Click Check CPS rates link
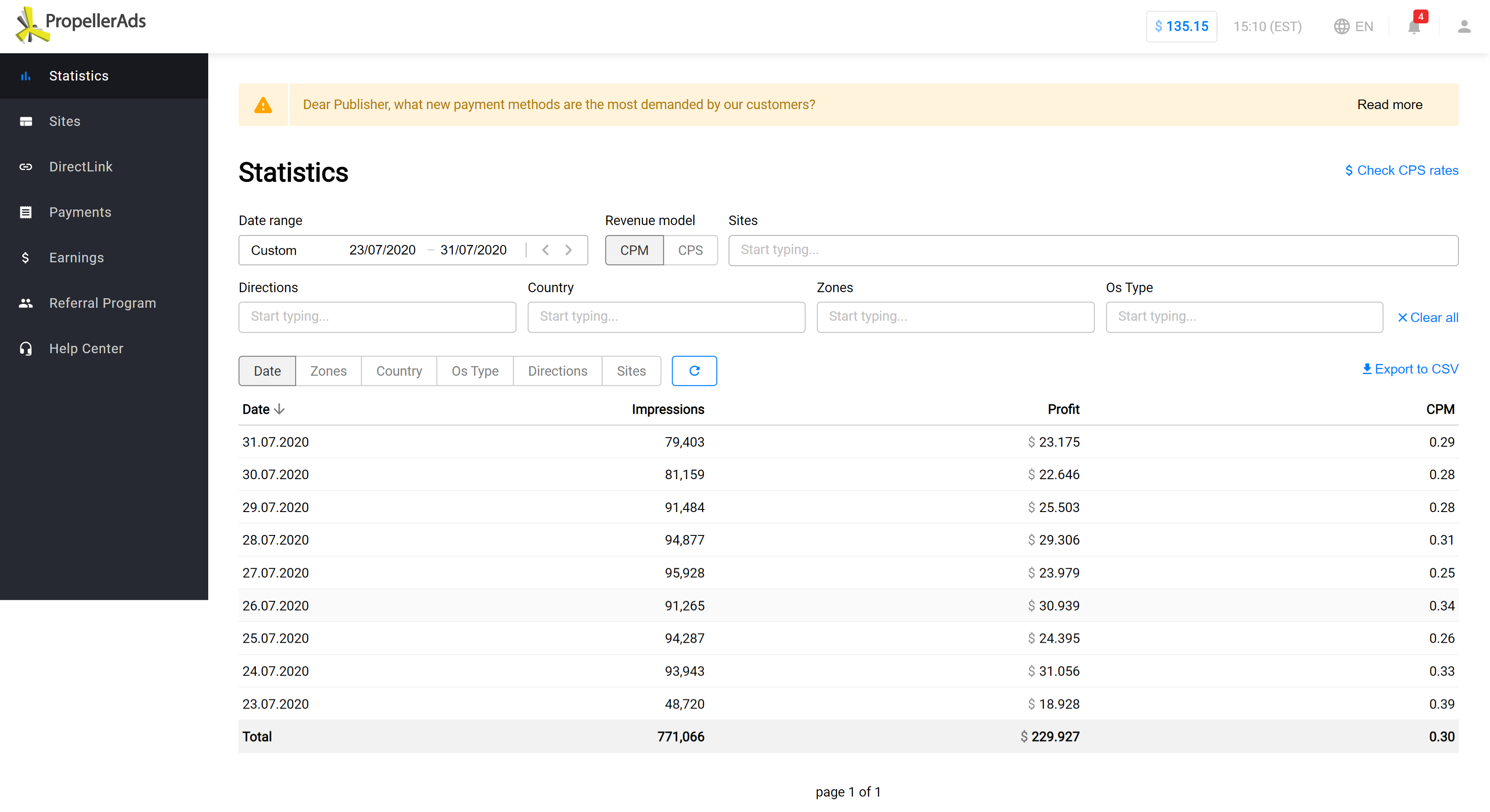1490x812 pixels. coord(1402,171)
